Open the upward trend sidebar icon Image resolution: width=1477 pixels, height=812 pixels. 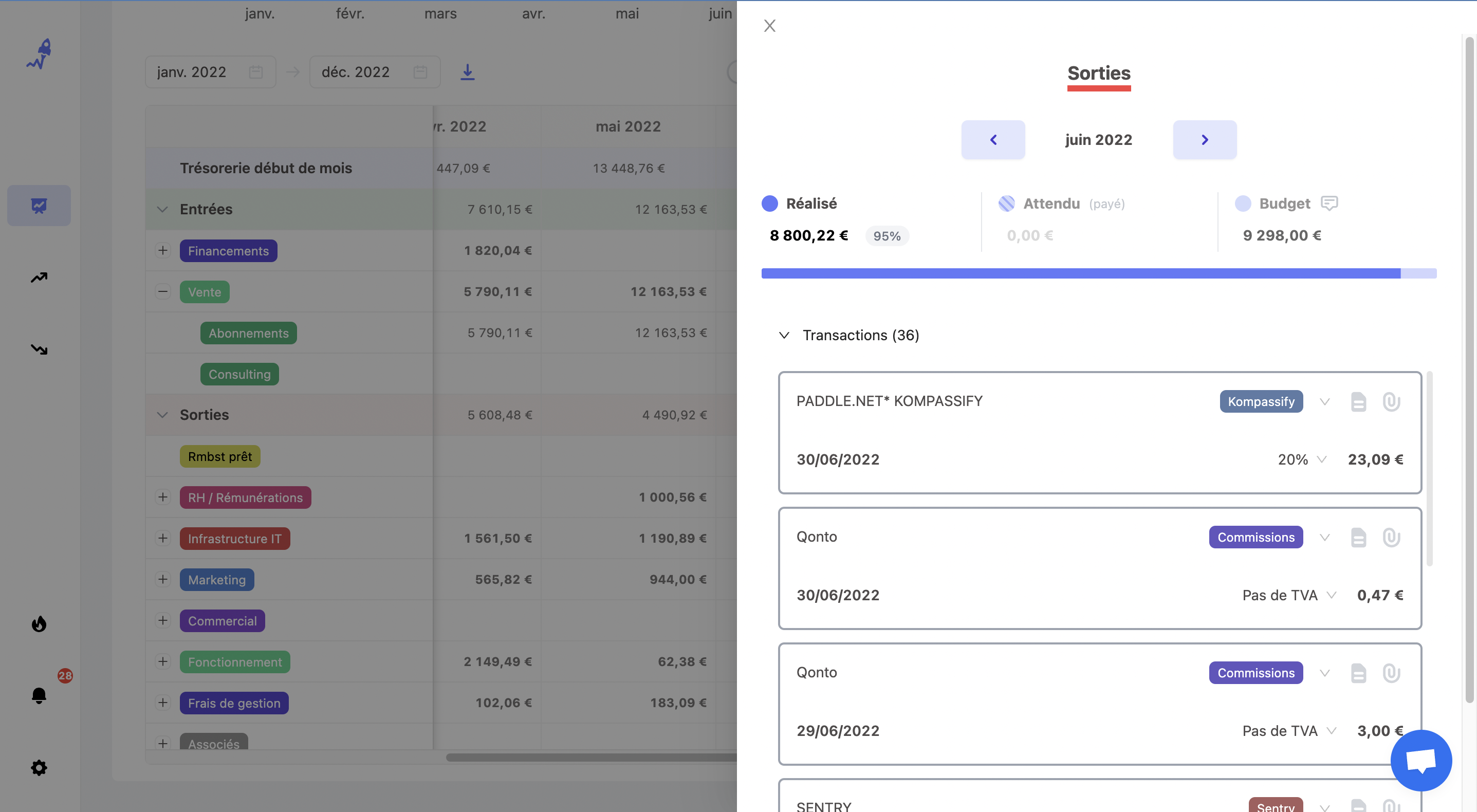(x=39, y=278)
